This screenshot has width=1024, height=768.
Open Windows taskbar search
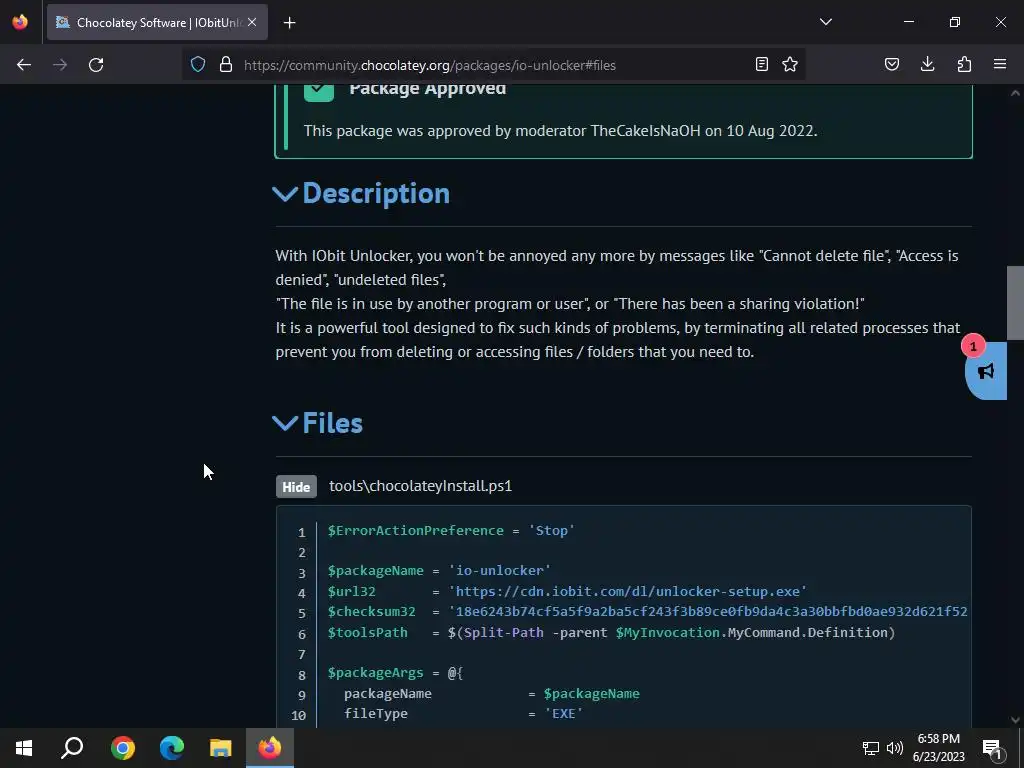(72, 748)
